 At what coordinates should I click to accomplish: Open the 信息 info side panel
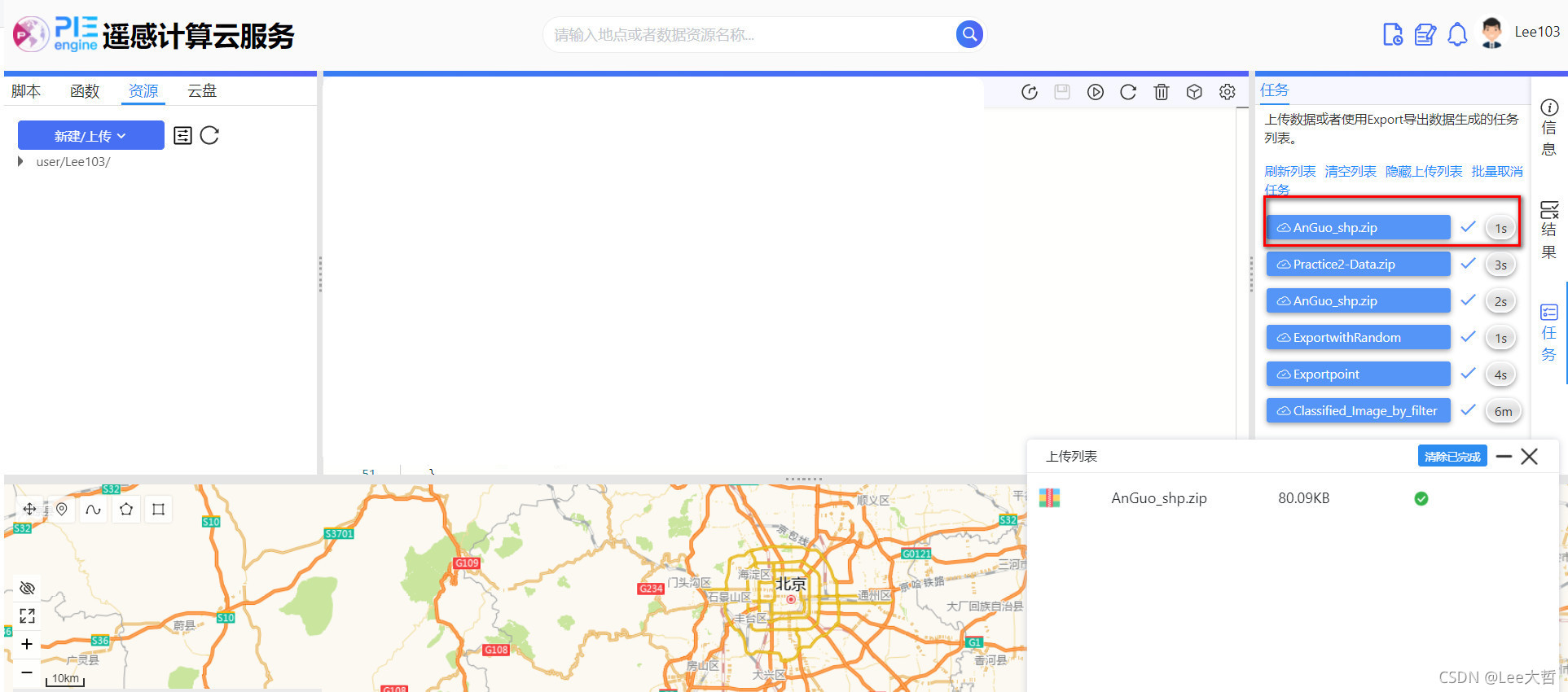1548,128
